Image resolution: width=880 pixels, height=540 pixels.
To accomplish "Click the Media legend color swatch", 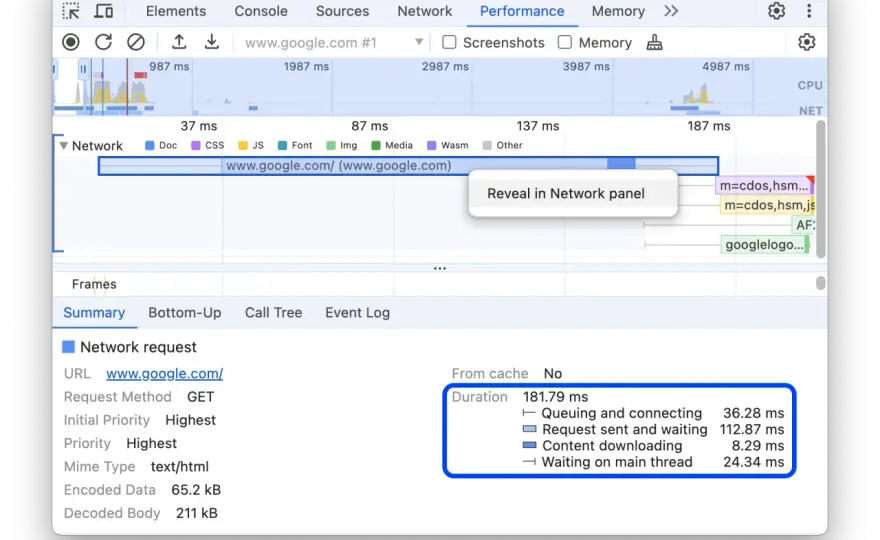I will click(x=375, y=145).
